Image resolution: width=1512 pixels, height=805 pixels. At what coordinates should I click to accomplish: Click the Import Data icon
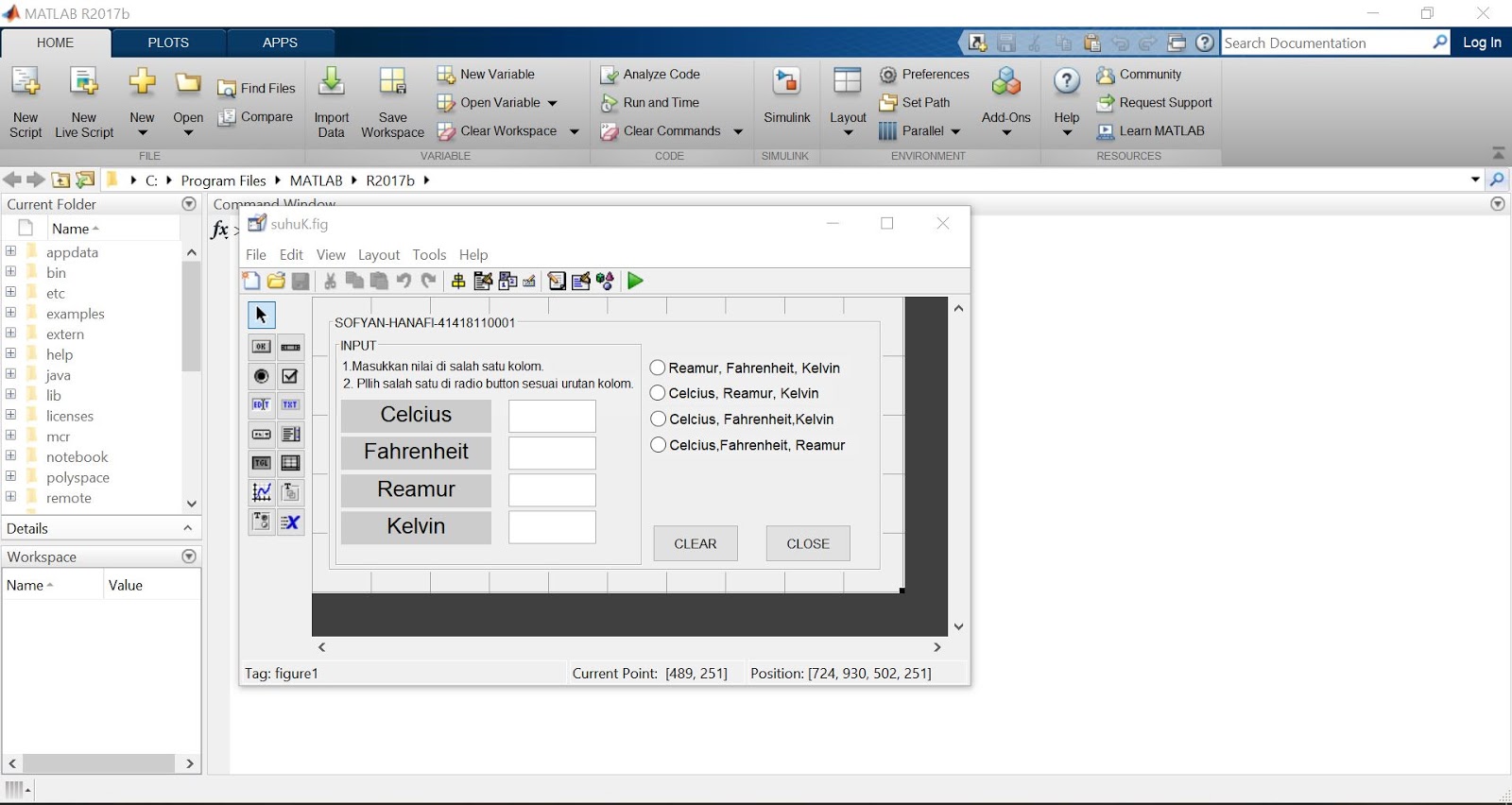tap(331, 81)
